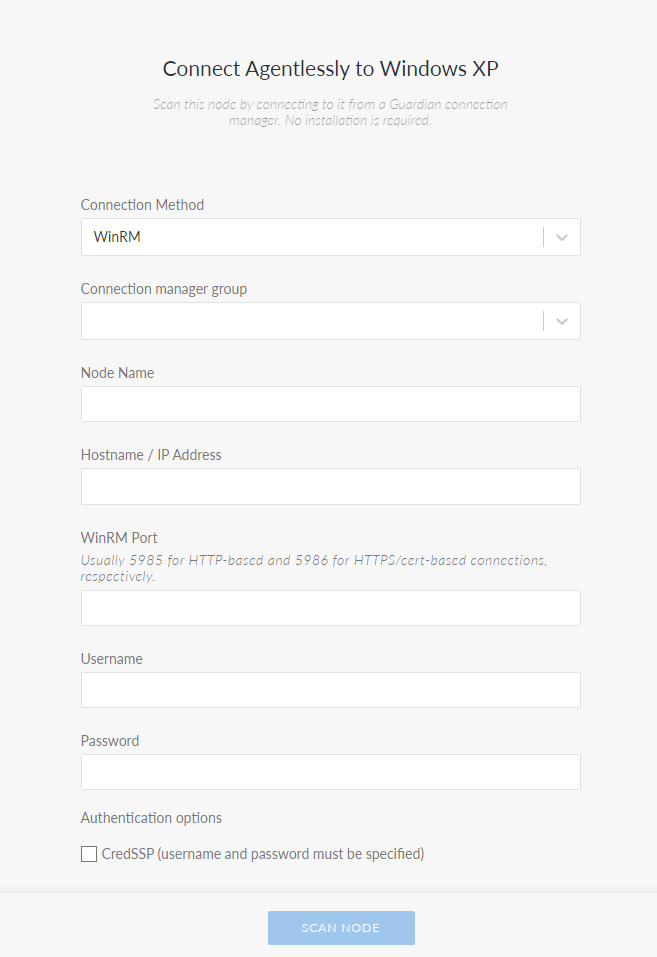Open the Connection manager group chevron
This screenshot has width=657, height=957.
click(562, 321)
